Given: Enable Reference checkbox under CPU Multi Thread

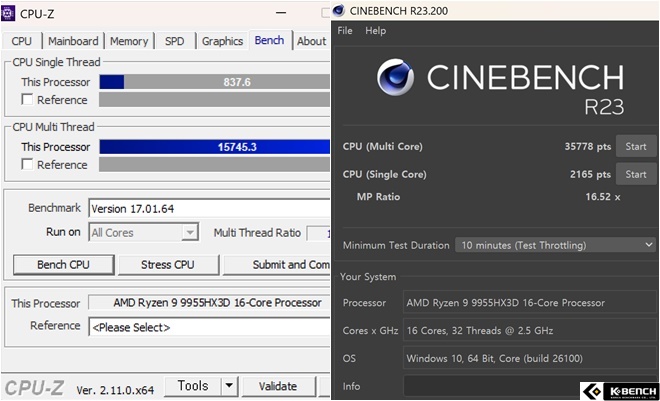Looking at the screenshot, I should [27, 164].
